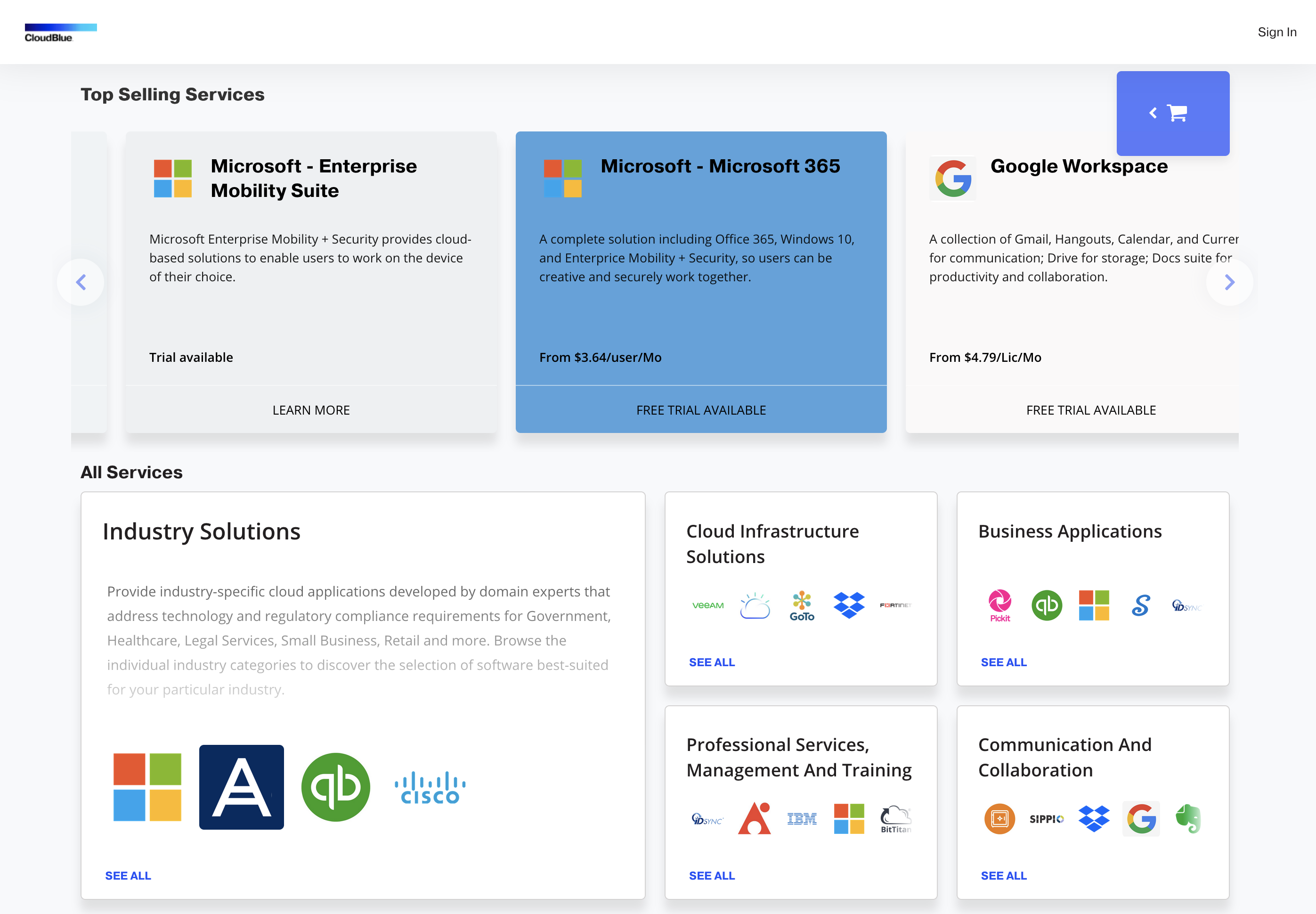Click the Microsoft logo on Microsoft 365 card
1316x914 pixels.
point(562,178)
